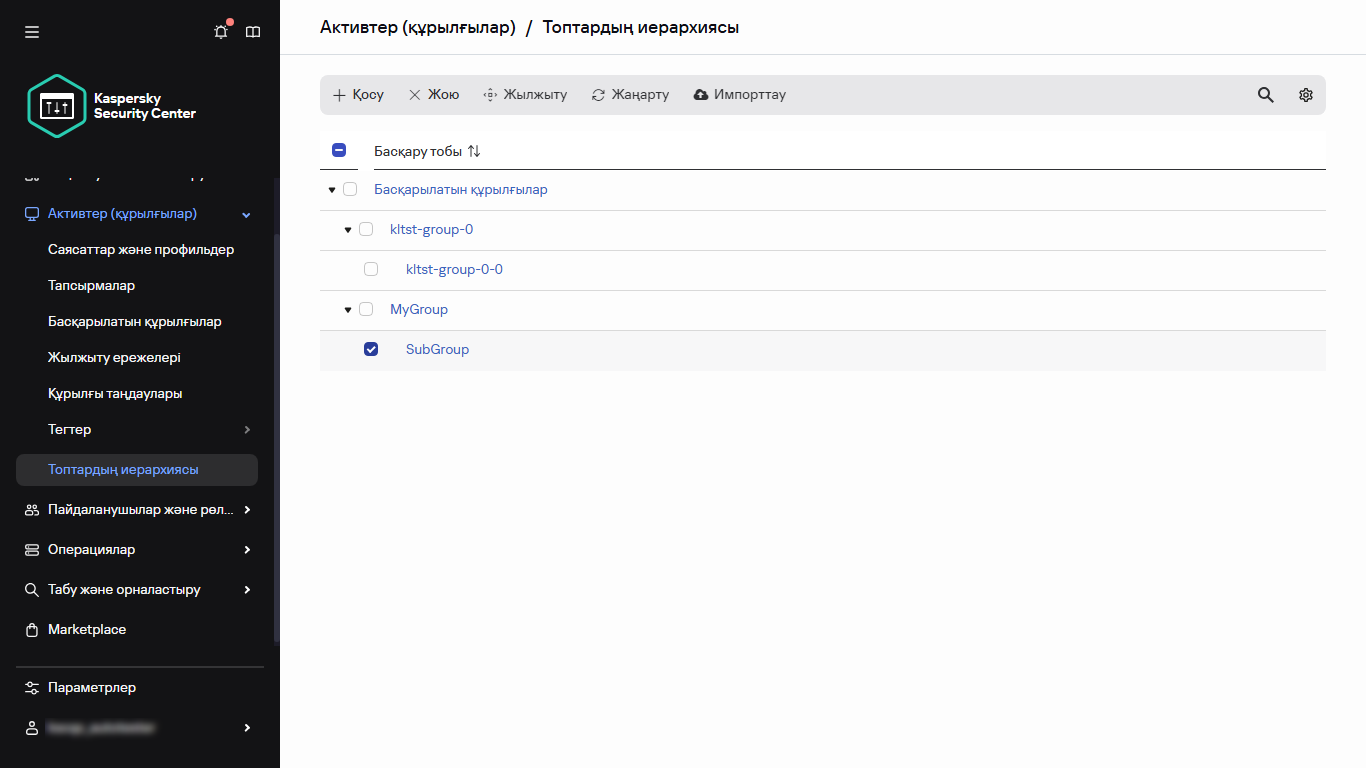Open the table settings gear icon
Screen dimensions: 1366x768
tap(1305, 94)
